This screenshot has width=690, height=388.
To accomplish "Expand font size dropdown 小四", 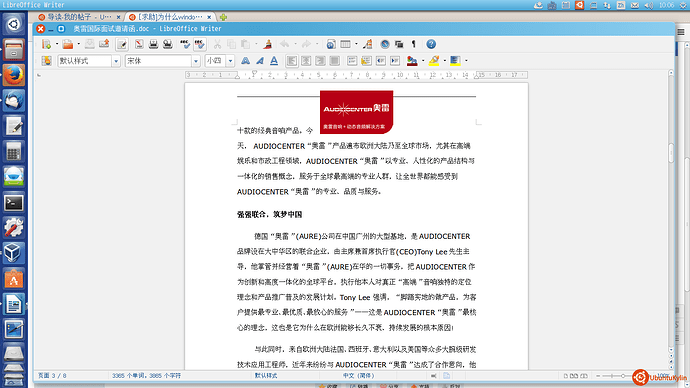I will click(230, 61).
